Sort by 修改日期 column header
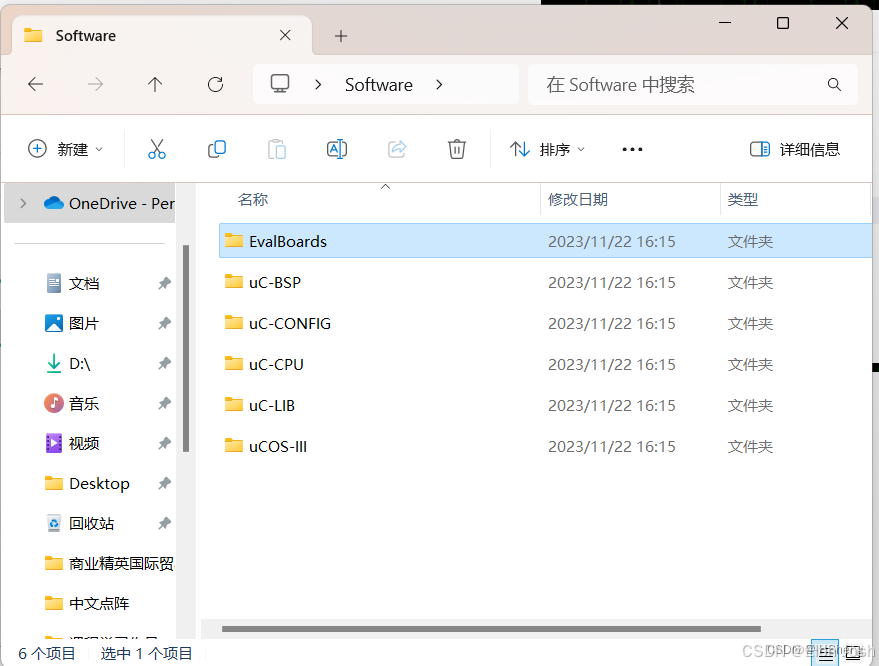Screen dimensions: 879x666 coord(578,200)
